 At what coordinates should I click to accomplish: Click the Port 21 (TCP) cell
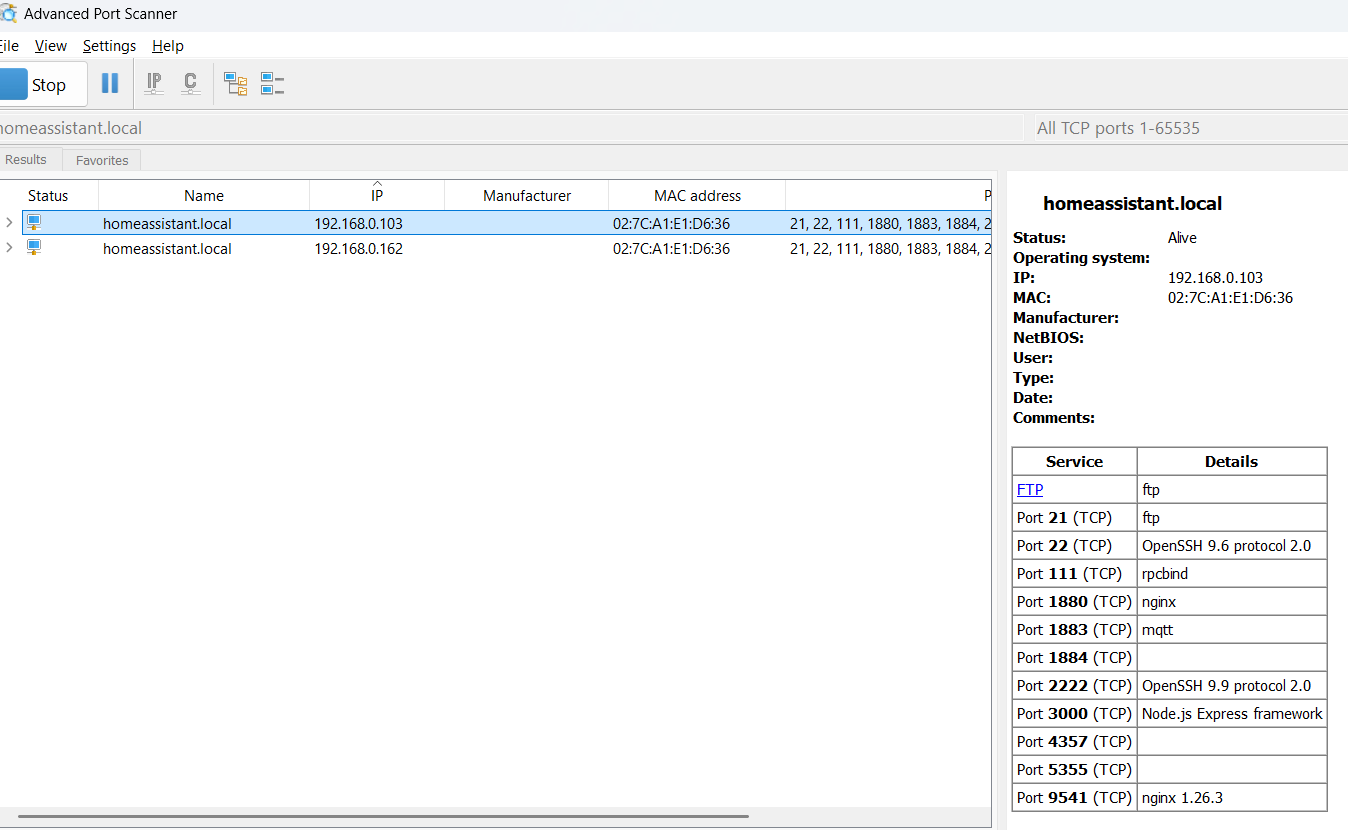[x=1075, y=518]
